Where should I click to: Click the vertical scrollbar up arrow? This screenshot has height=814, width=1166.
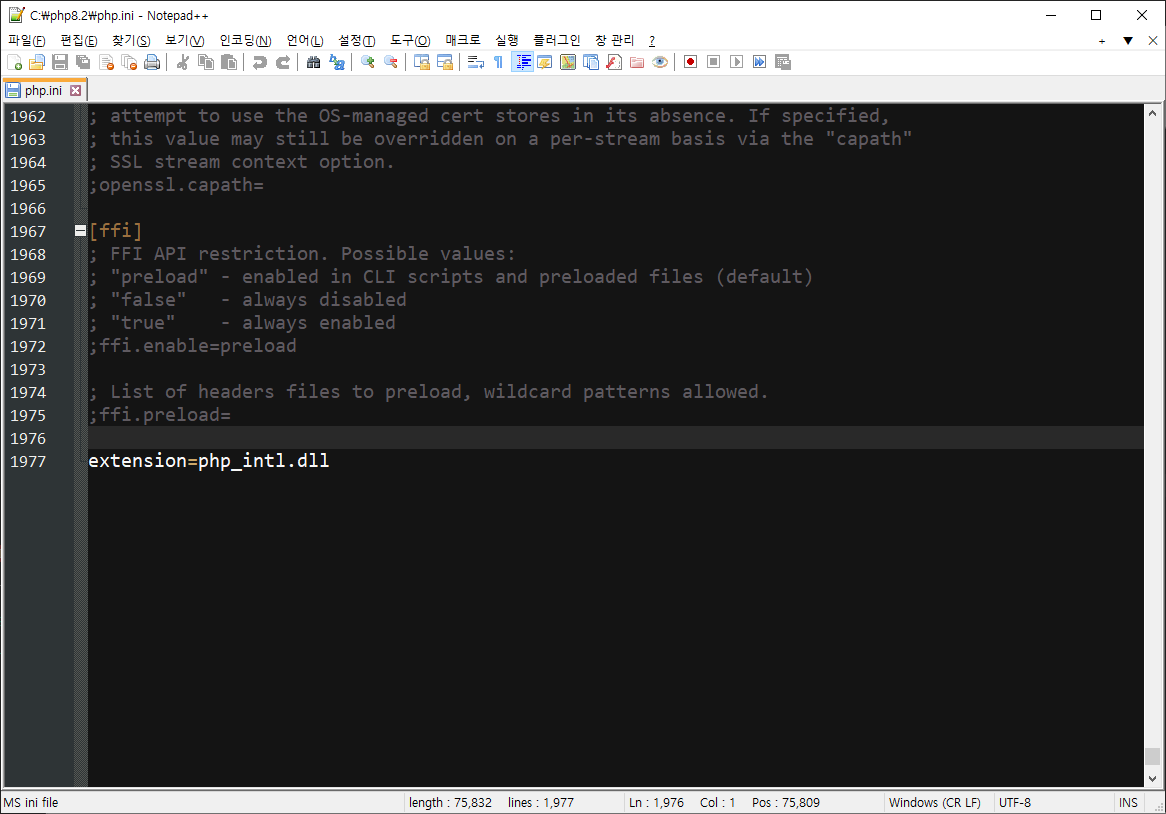pos(1153,114)
